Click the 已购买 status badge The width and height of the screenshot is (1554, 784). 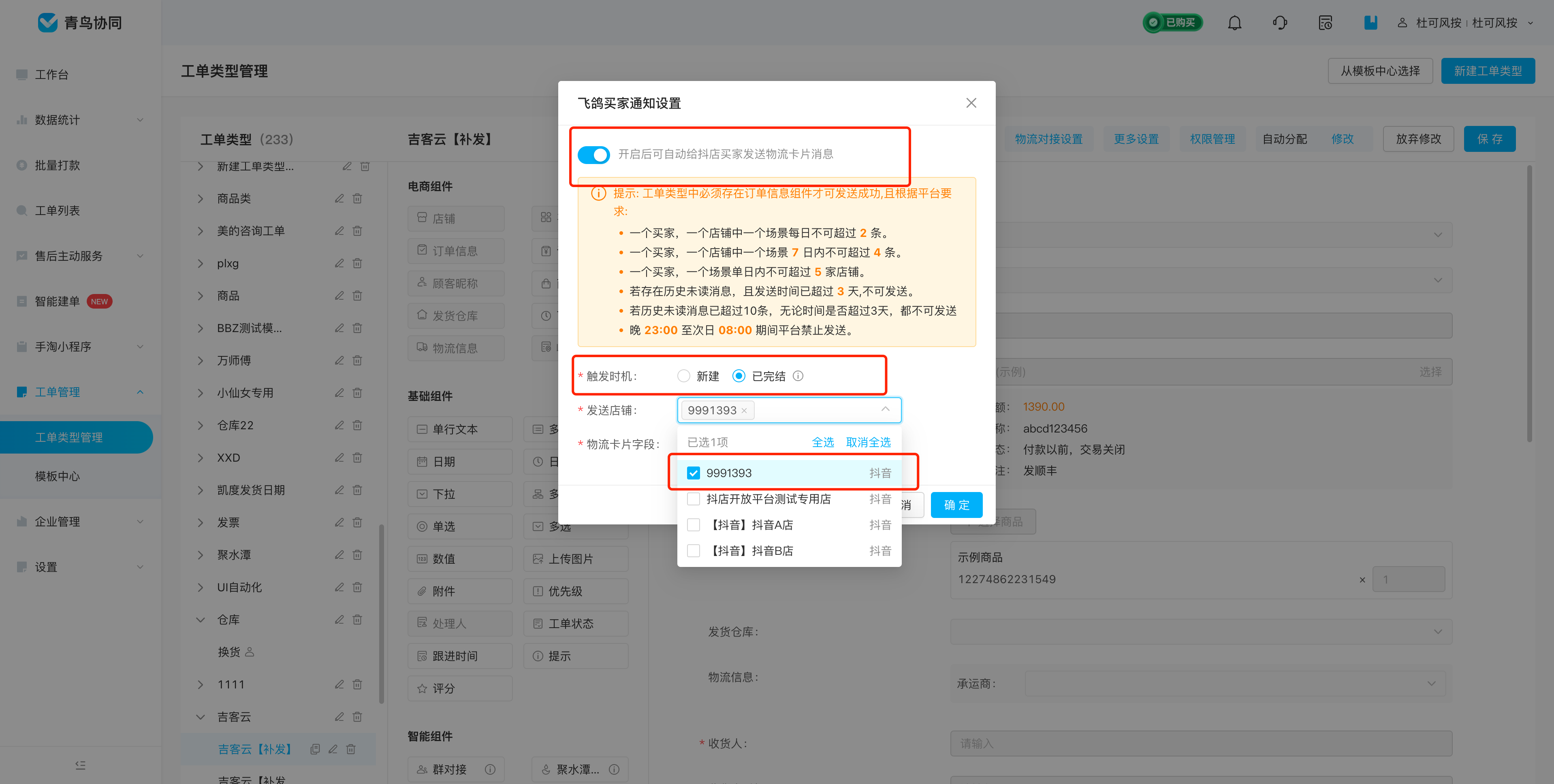point(1173,22)
